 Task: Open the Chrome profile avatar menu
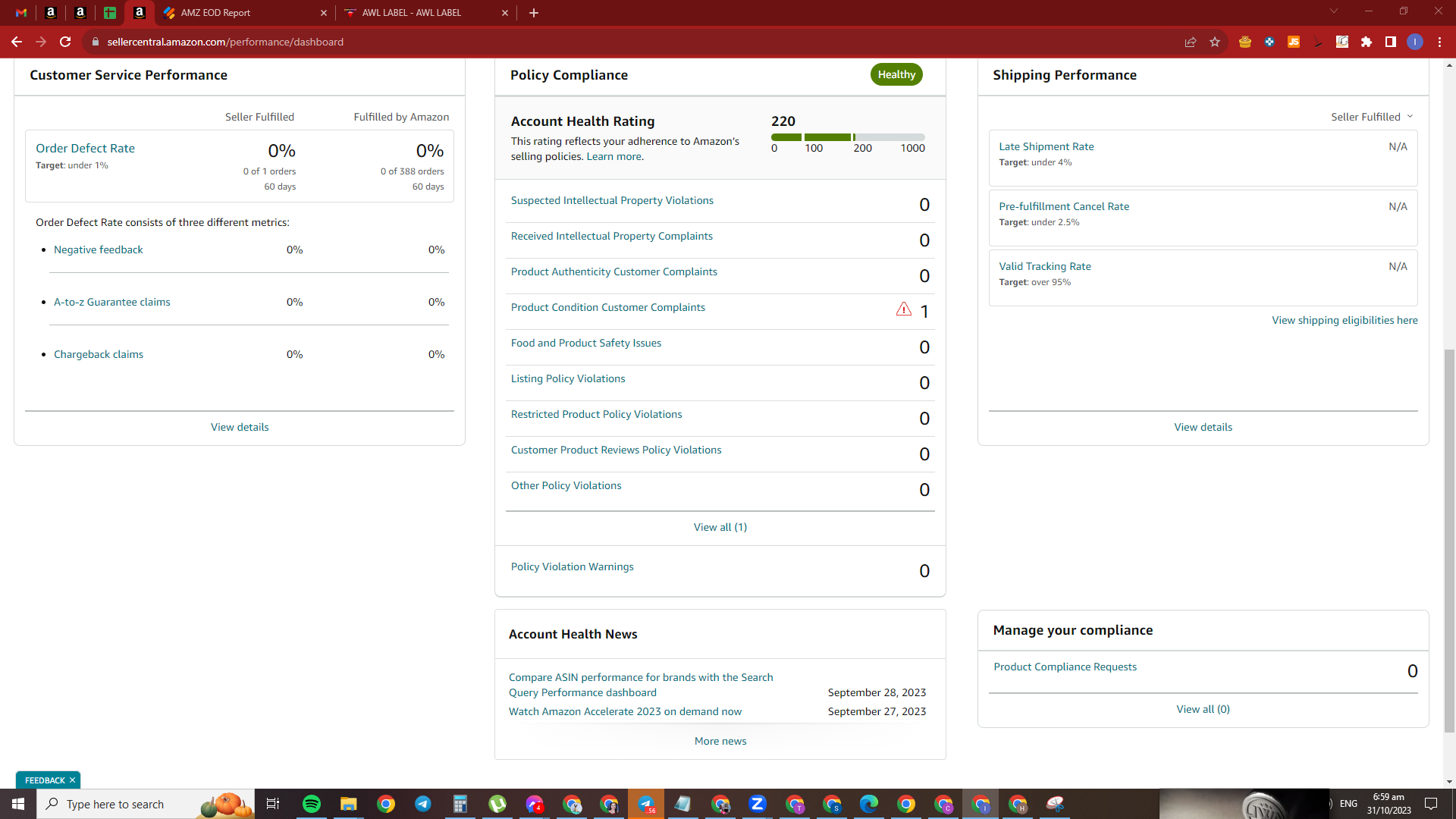pos(1415,42)
